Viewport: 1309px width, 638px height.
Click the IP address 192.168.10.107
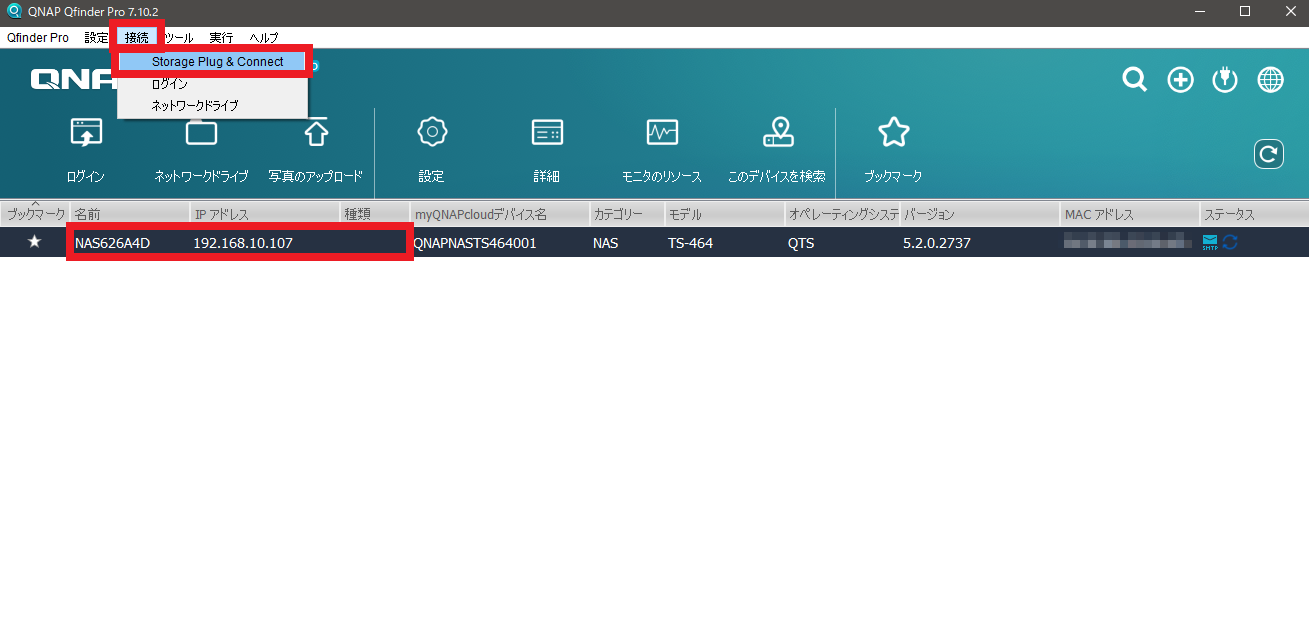click(x=243, y=243)
